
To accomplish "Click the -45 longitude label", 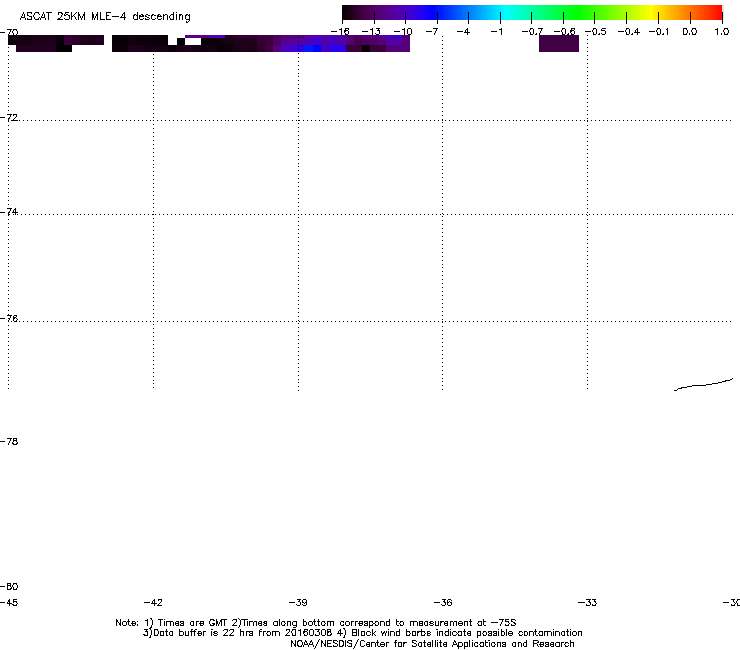I will pos(9,602).
